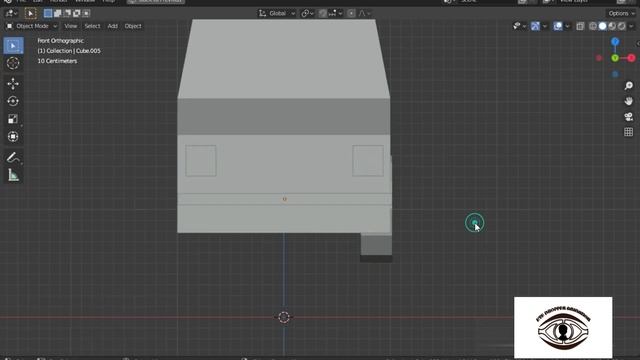Set selection mode to subtract (third square icon)
Screen dimensions: 640x360
[67, 13]
